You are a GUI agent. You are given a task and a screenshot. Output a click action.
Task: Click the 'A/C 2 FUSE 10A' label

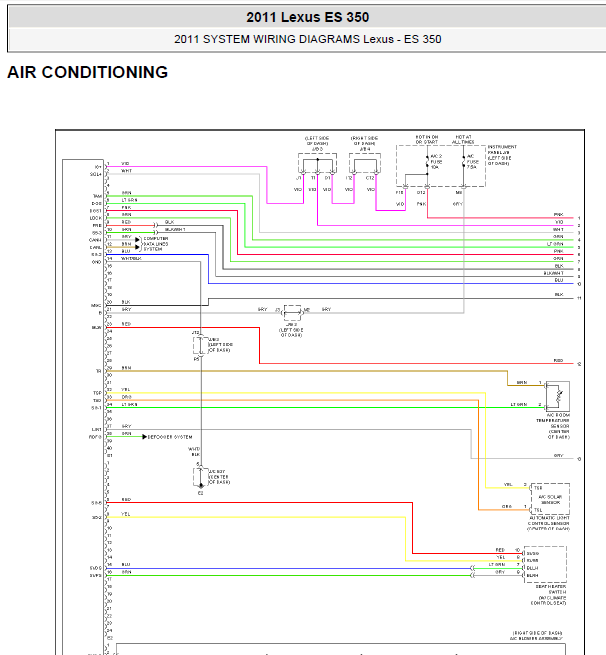pos(436,162)
